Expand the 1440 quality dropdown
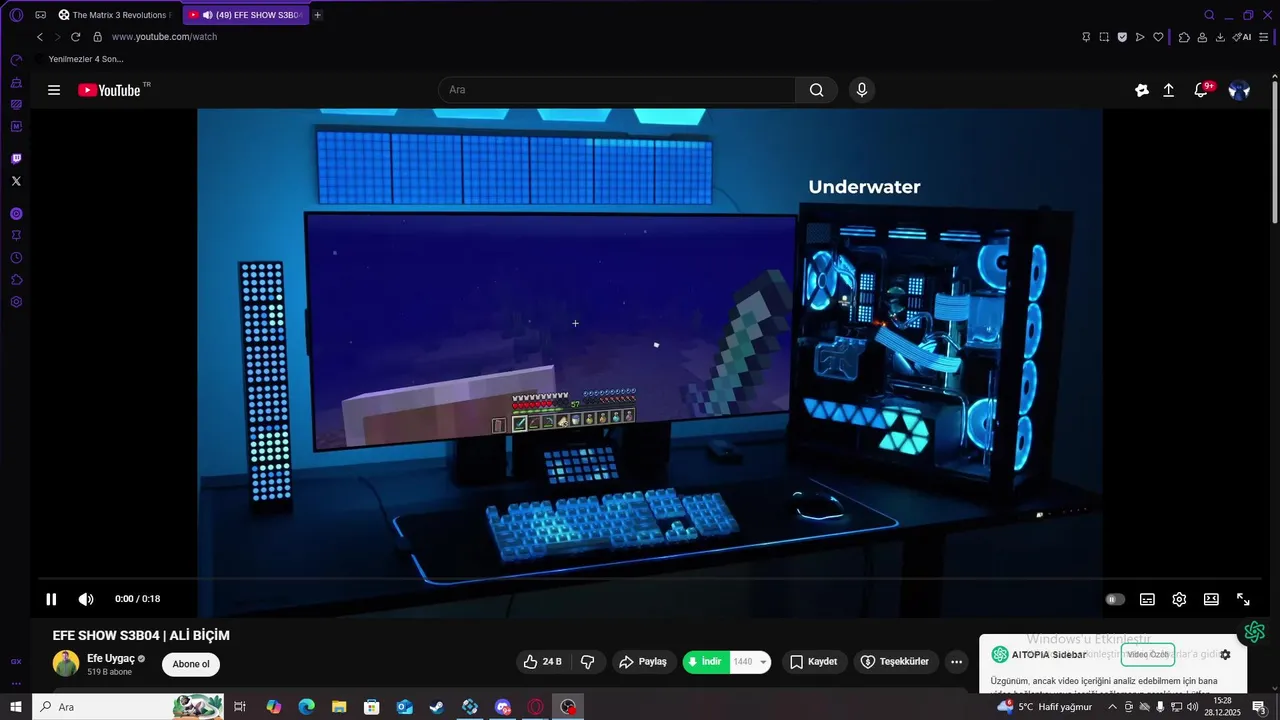Image resolution: width=1280 pixels, height=720 pixels. point(751,662)
